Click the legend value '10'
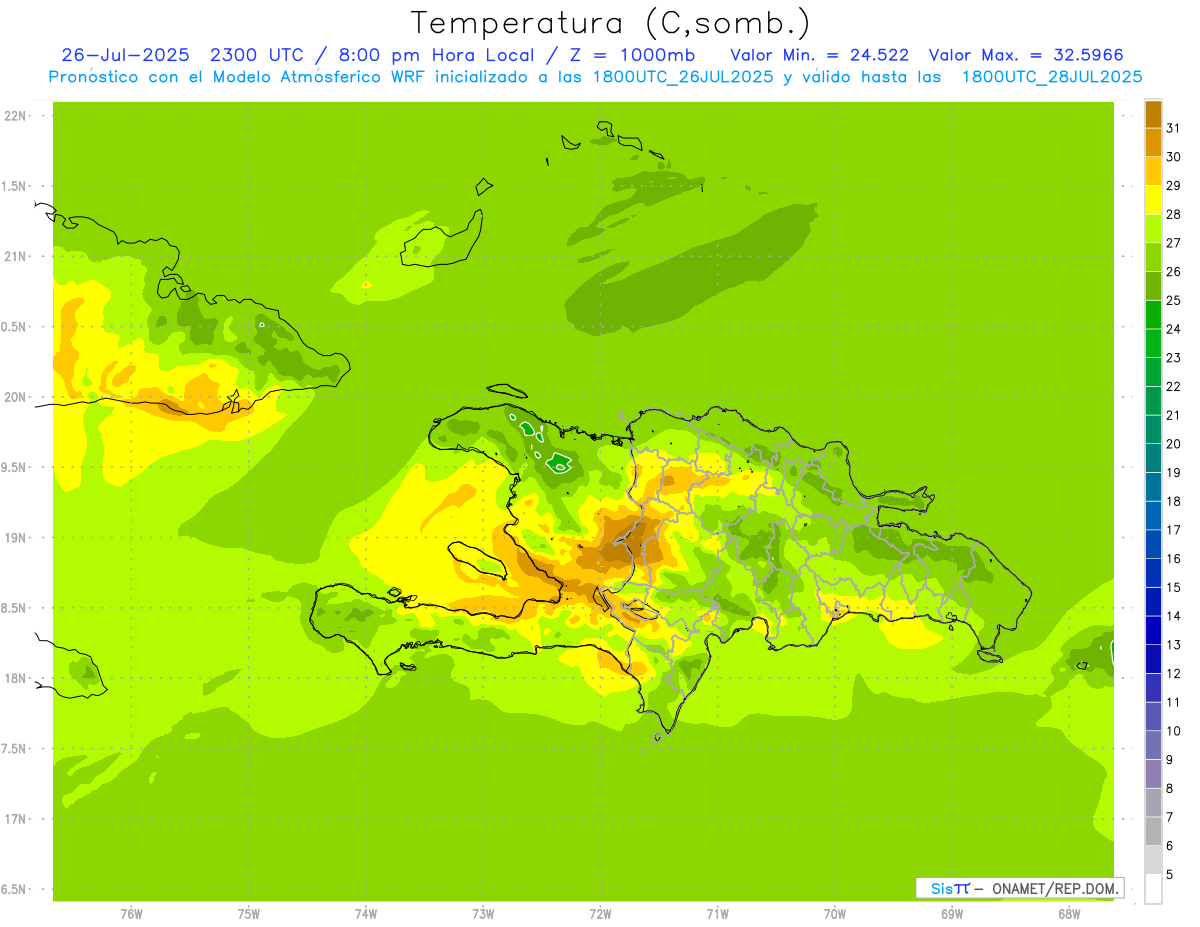1200x927 pixels. pos(1173,731)
